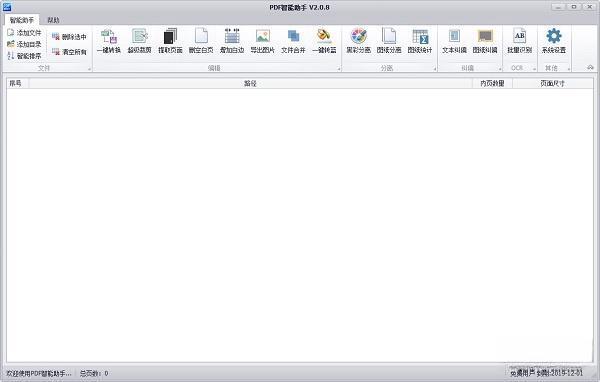
Task: Open the 帮助 help tab
Action: point(54,20)
